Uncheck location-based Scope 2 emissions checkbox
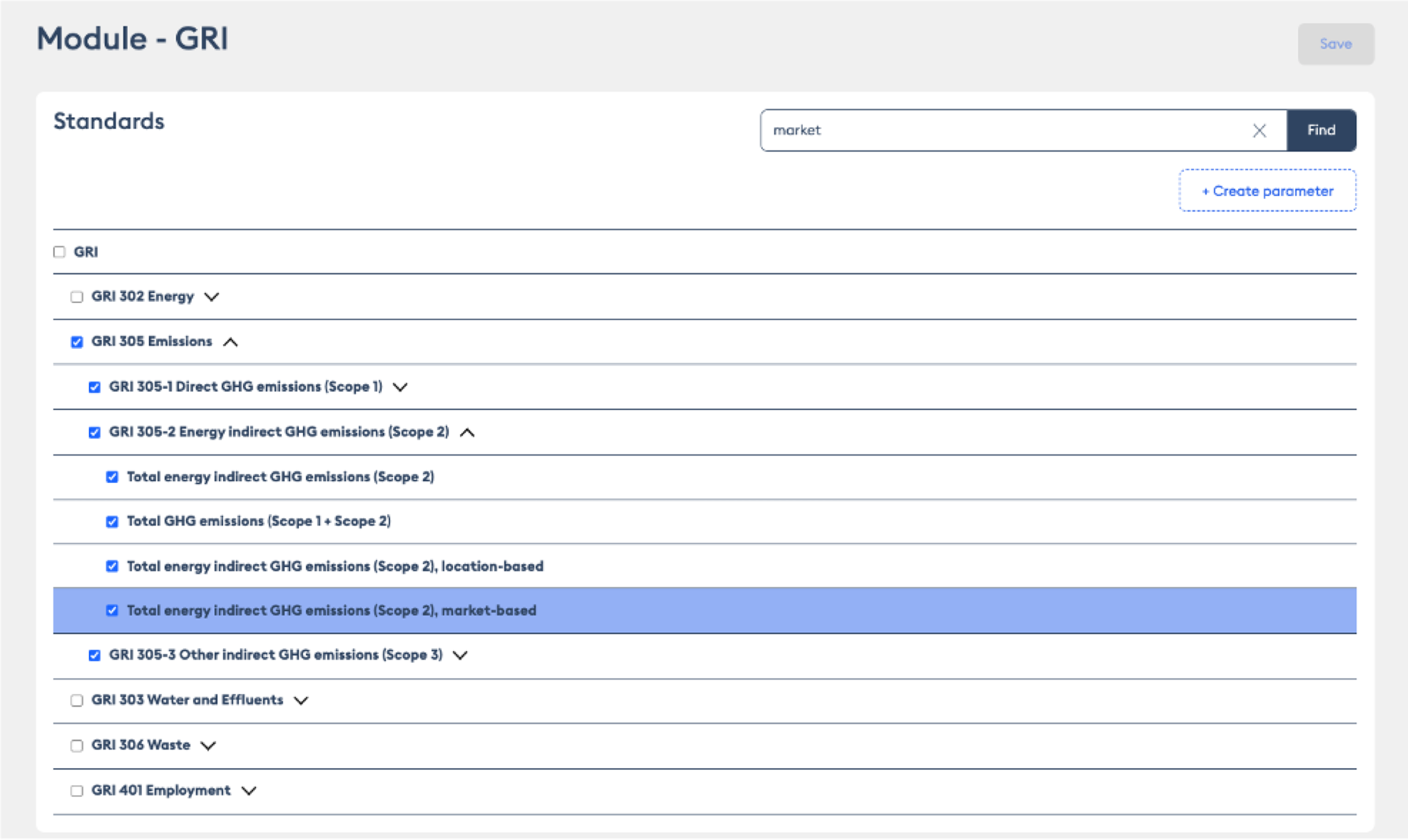Image resolution: width=1408 pixels, height=840 pixels. [x=112, y=566]
